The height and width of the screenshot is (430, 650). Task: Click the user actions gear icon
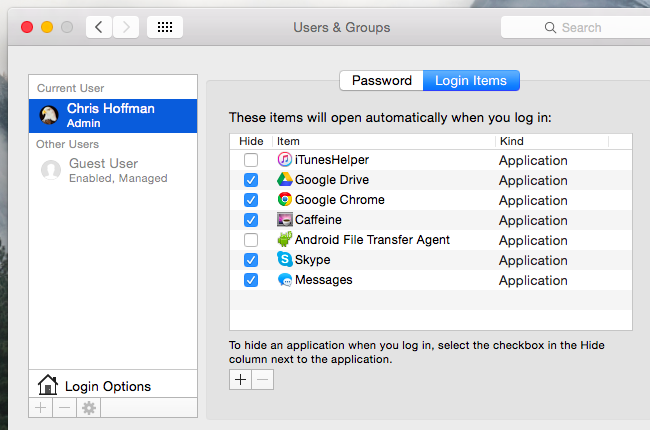point(89,408)
